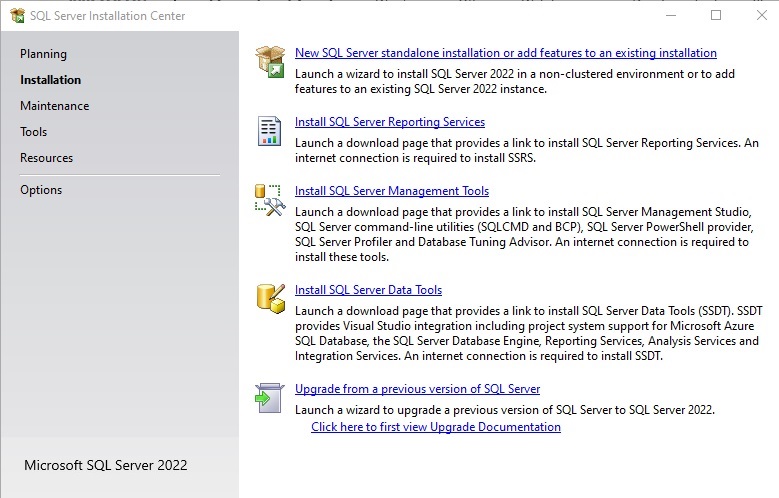Click Install SQL Server Management Tools link
779x498 pixels.
point(392,191)
